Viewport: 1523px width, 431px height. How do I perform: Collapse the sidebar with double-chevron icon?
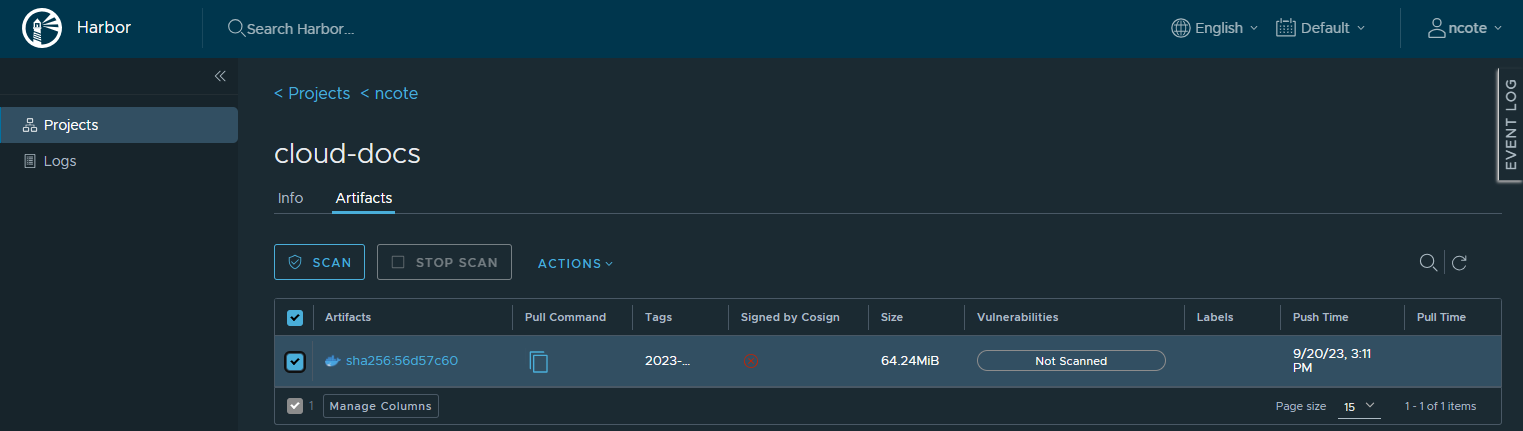point(220,76)
